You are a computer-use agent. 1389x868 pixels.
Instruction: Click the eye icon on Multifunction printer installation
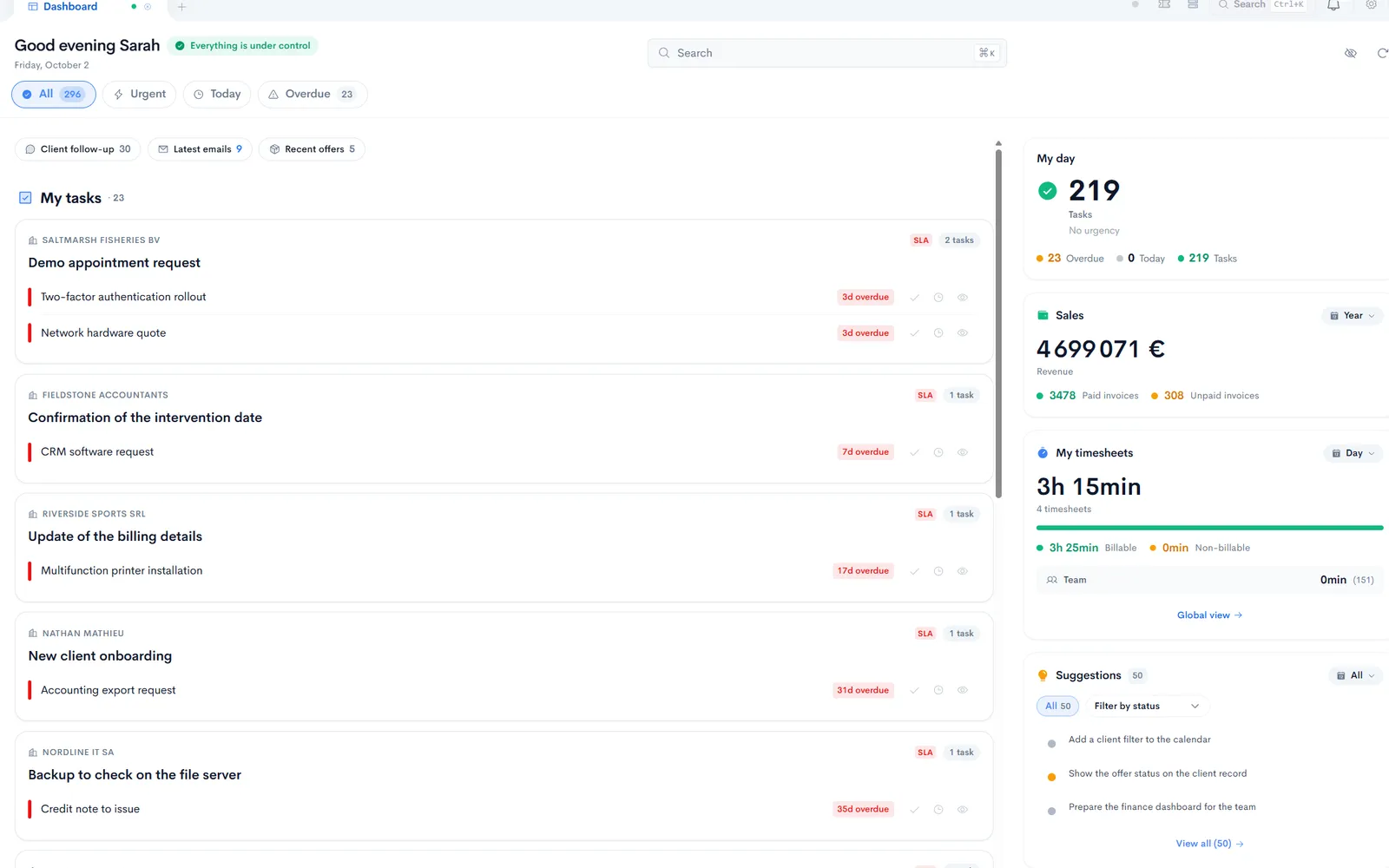[963, 571]
